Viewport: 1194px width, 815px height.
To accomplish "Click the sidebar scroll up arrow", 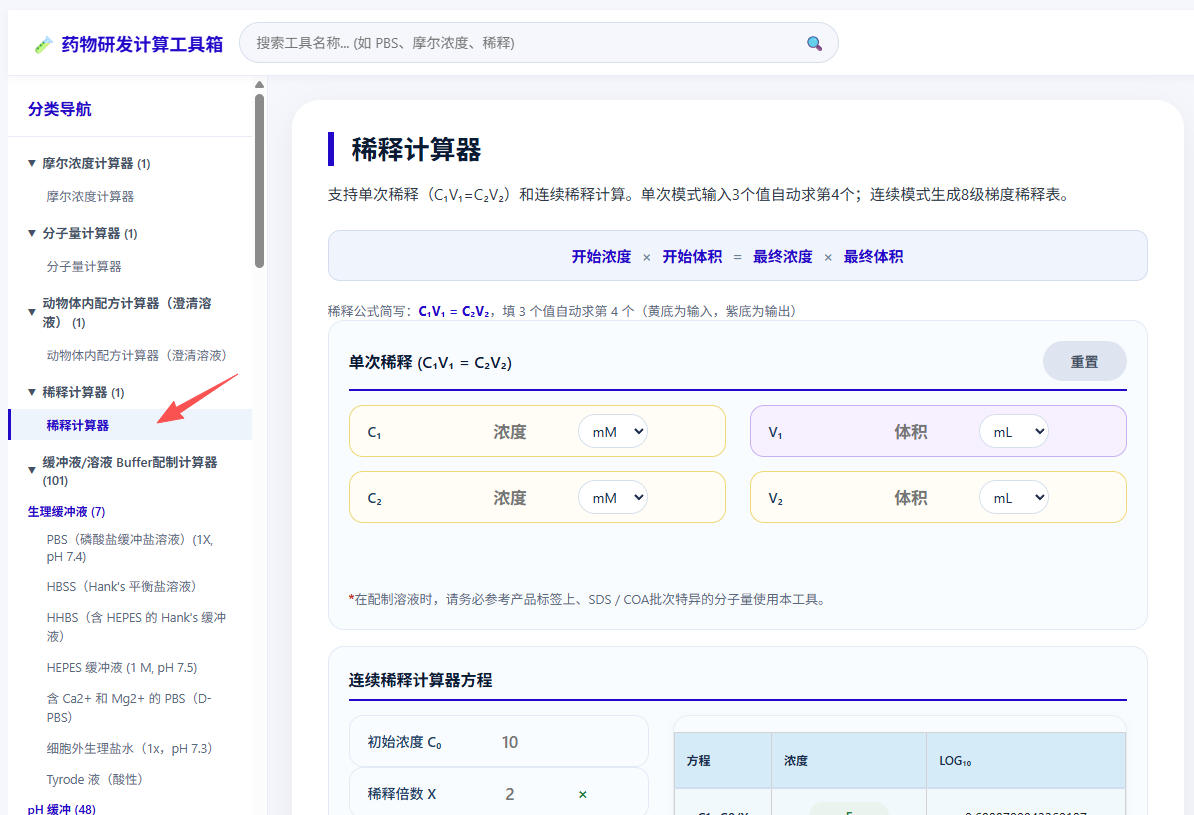I will point(260,85).
